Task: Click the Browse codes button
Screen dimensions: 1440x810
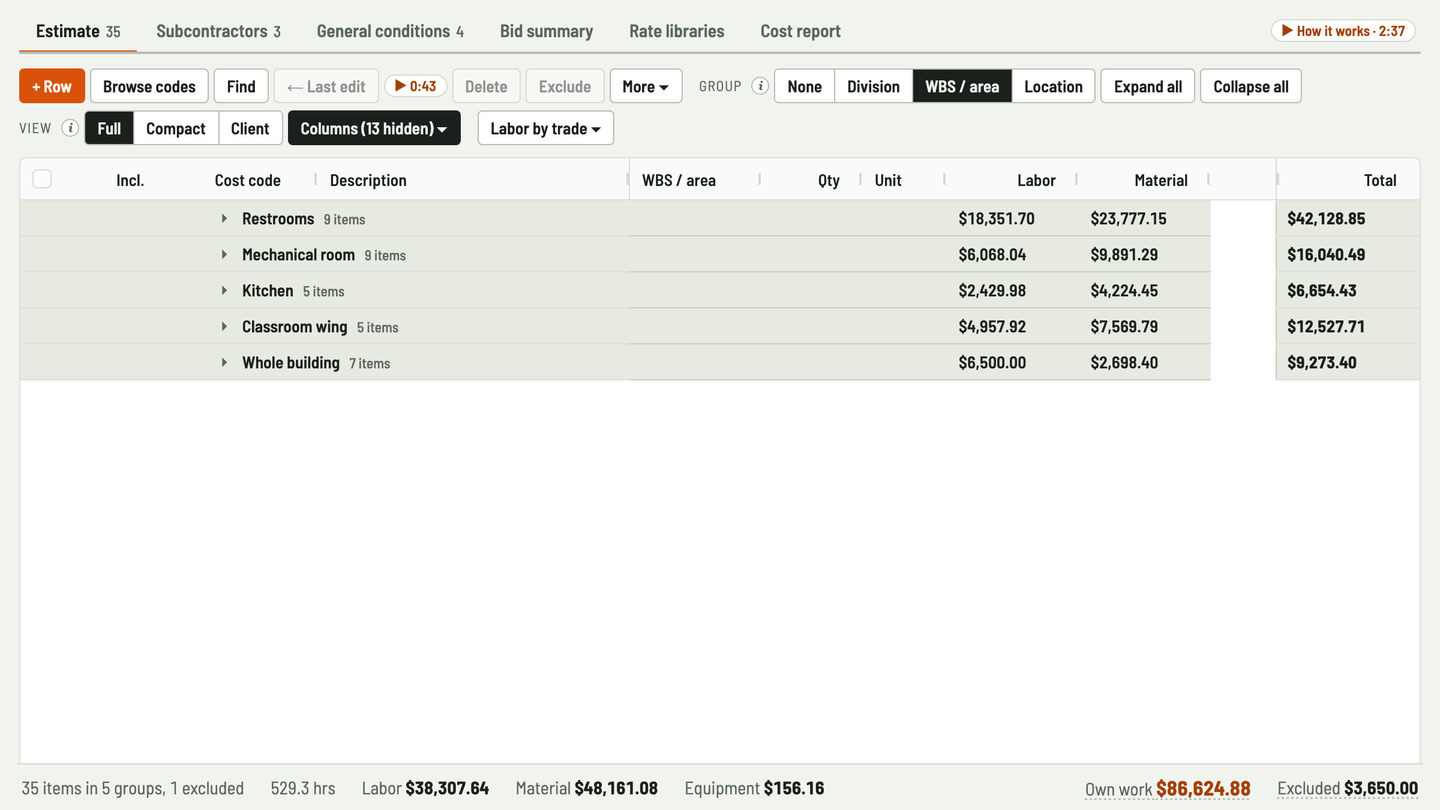Action: tap(149, 86)
